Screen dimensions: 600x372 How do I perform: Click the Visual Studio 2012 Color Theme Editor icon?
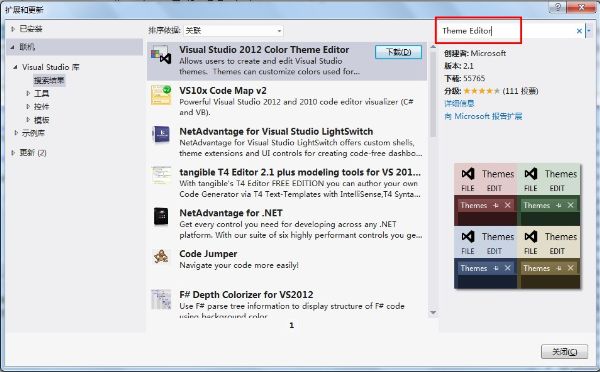pos(161,55)
